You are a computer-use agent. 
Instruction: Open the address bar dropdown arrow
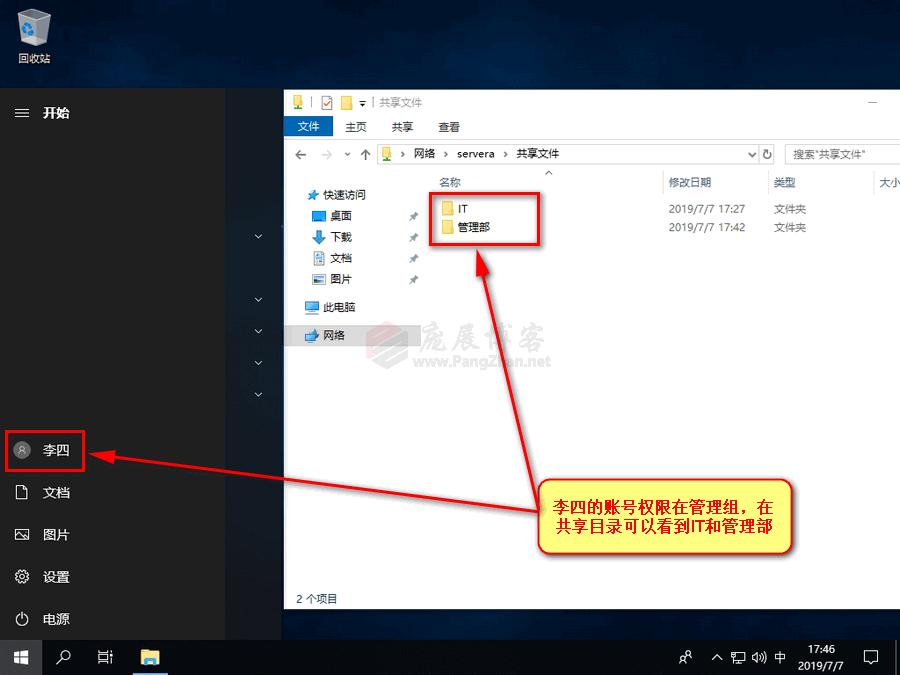point(753,154)
